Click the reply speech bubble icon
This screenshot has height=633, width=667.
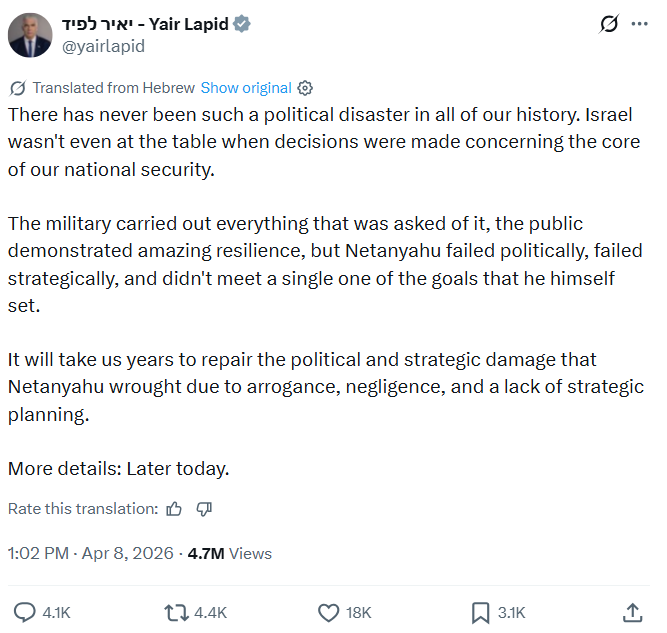(24, 612)
